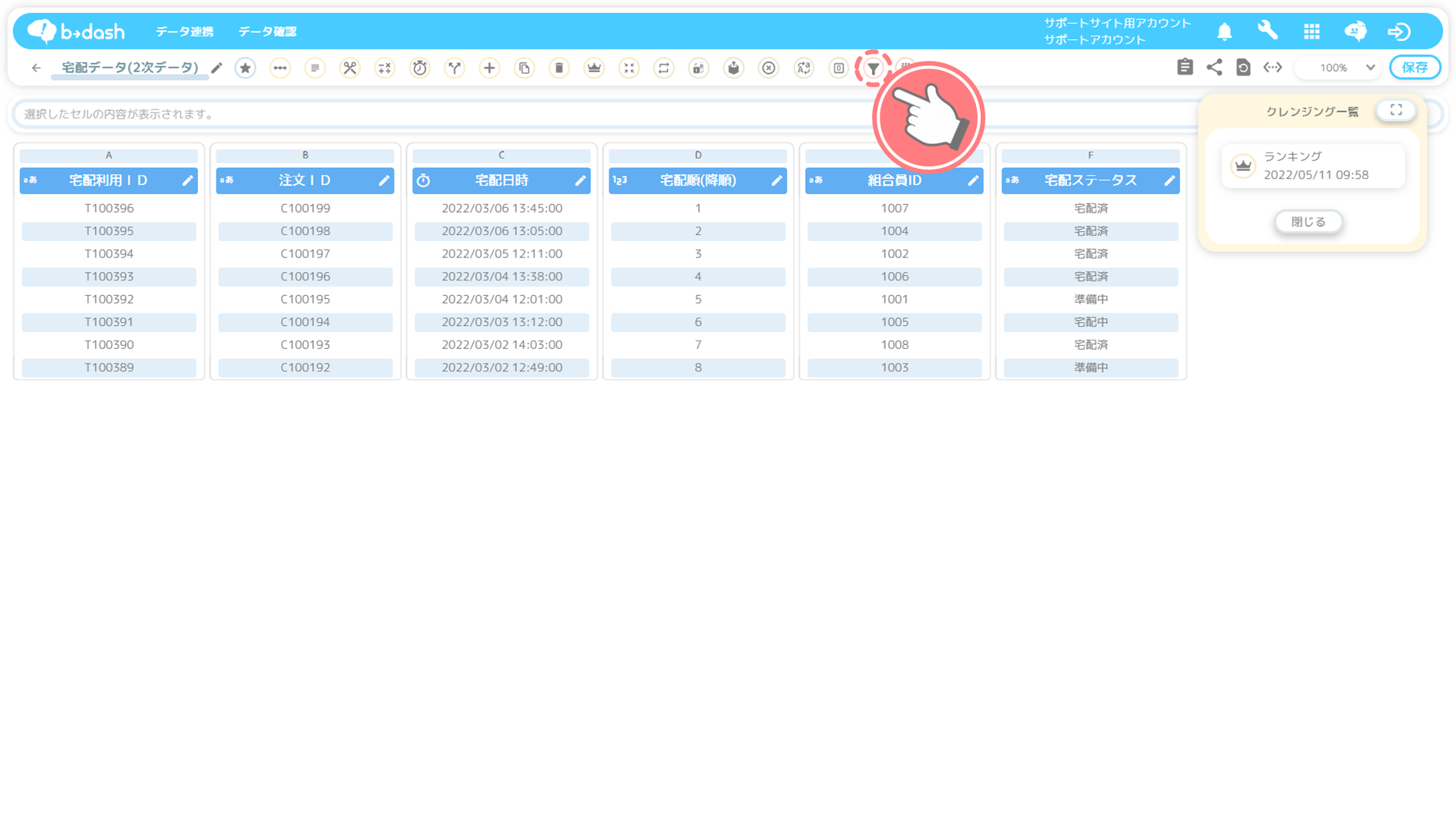
Task: Click the boxed zero toolbar icon
Action: click(x=839, y=68)
